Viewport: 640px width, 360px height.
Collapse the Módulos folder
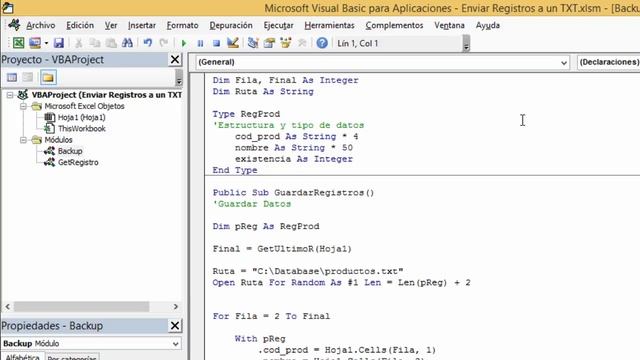coord(23,140)
